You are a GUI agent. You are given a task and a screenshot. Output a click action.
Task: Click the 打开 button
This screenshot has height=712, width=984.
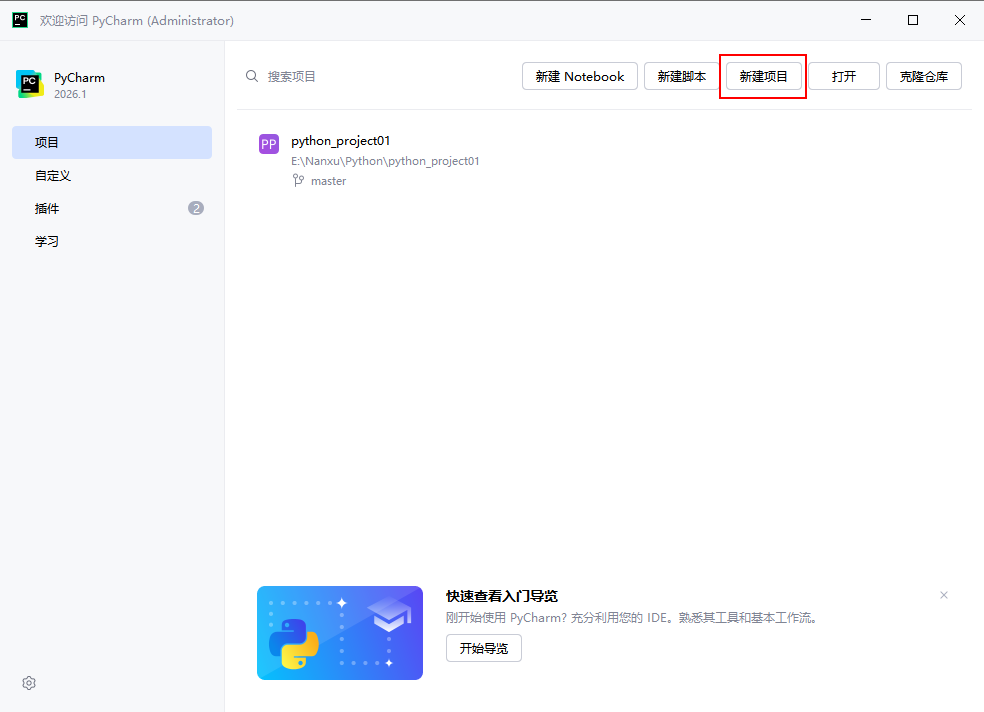click(843, 76)
